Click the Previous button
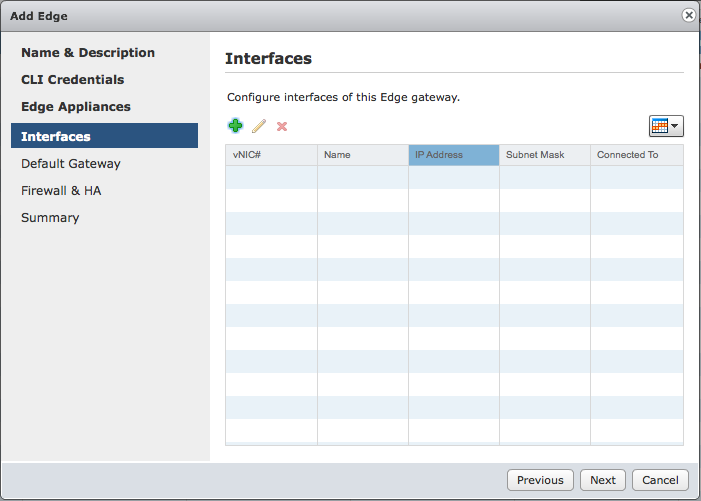Image resolution: width=701 pixels, height=501 pixels. pos(540,480)
